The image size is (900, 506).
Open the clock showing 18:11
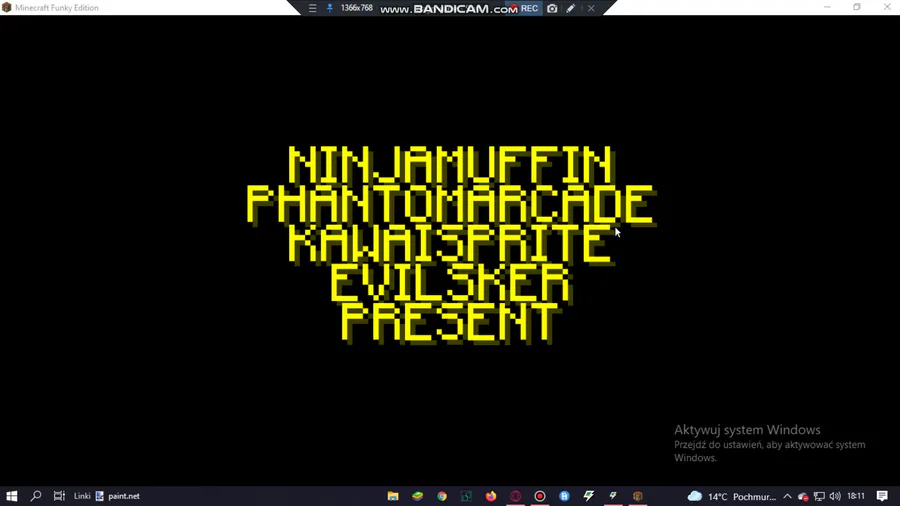(x=856, y=496)
